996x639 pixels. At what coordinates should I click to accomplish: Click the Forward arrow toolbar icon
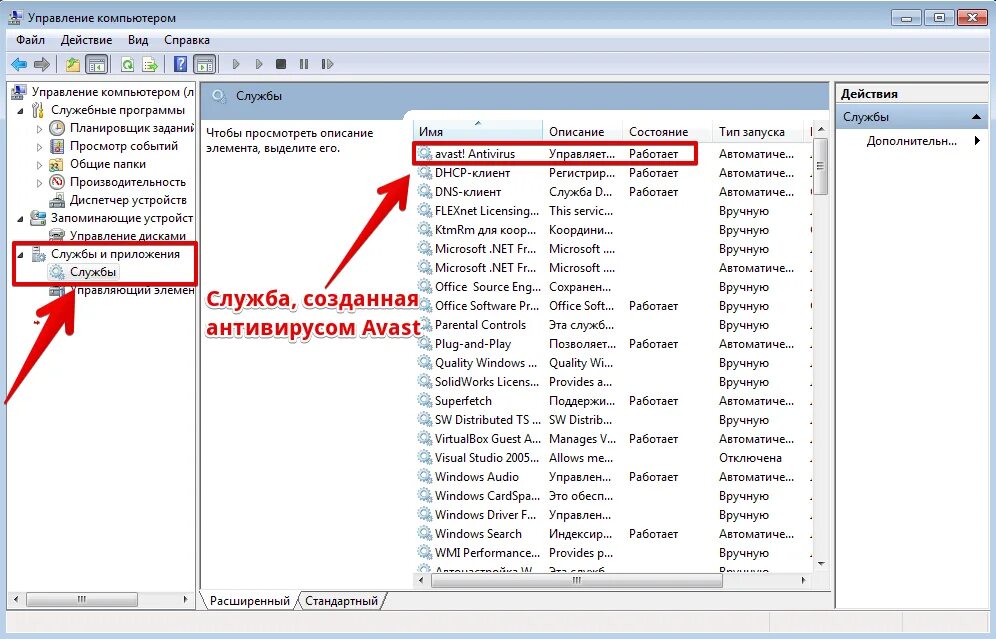coord(42,64)
